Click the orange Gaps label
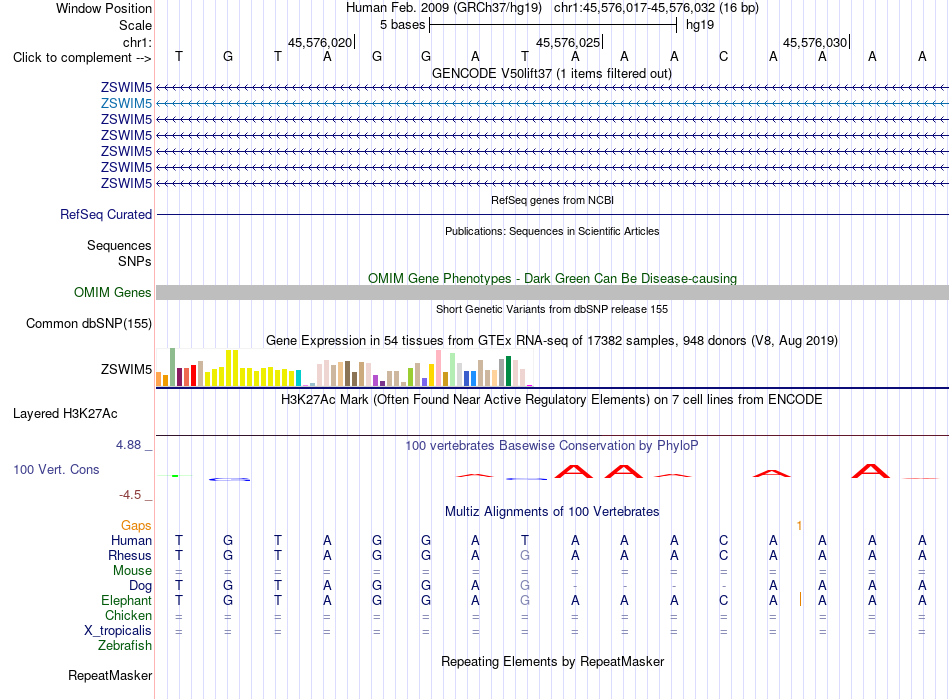This screenshot has width=950, height=699. (x=136, y=526)
